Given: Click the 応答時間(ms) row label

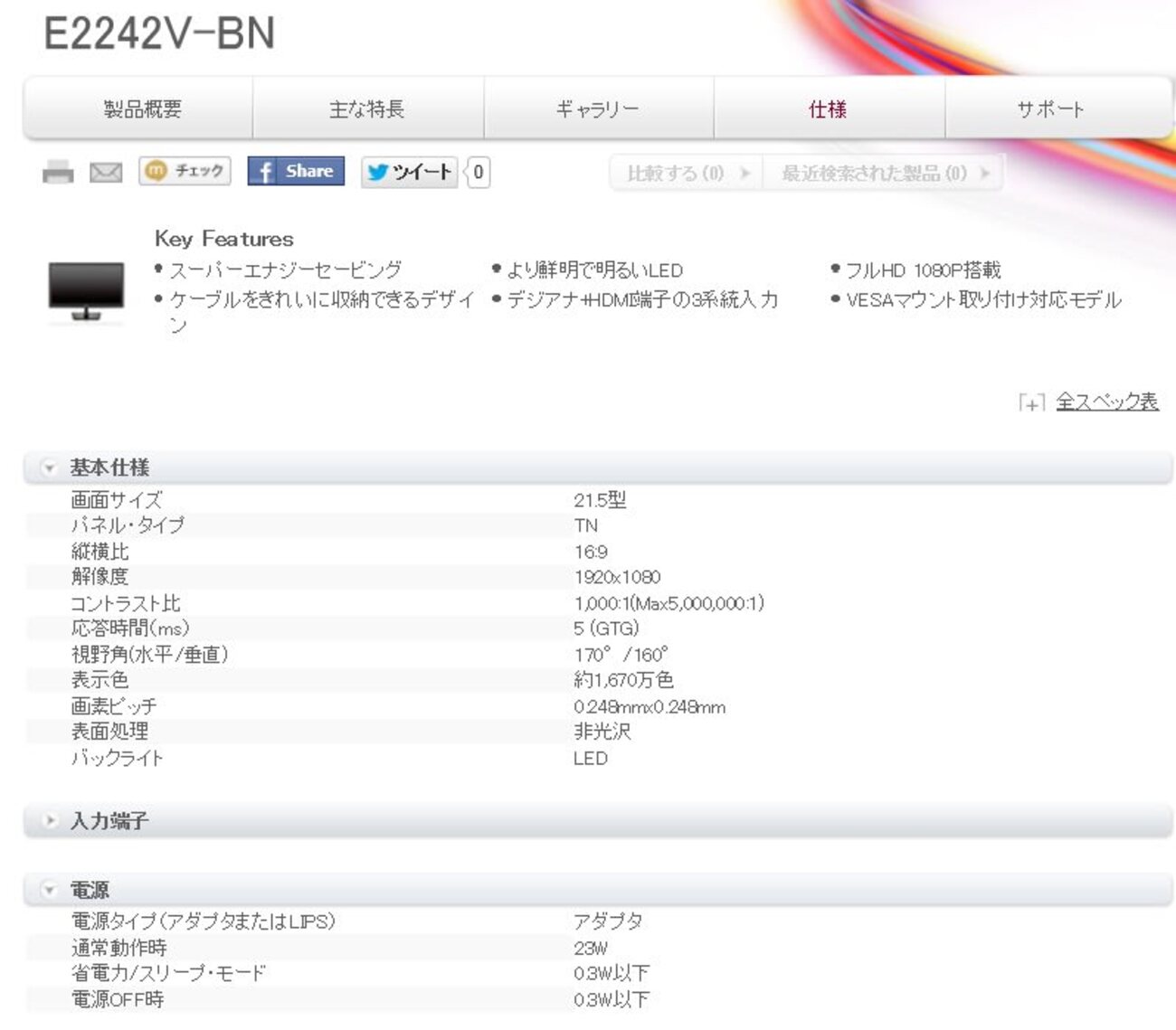Looking at the screenshot, I should [130, 628].
